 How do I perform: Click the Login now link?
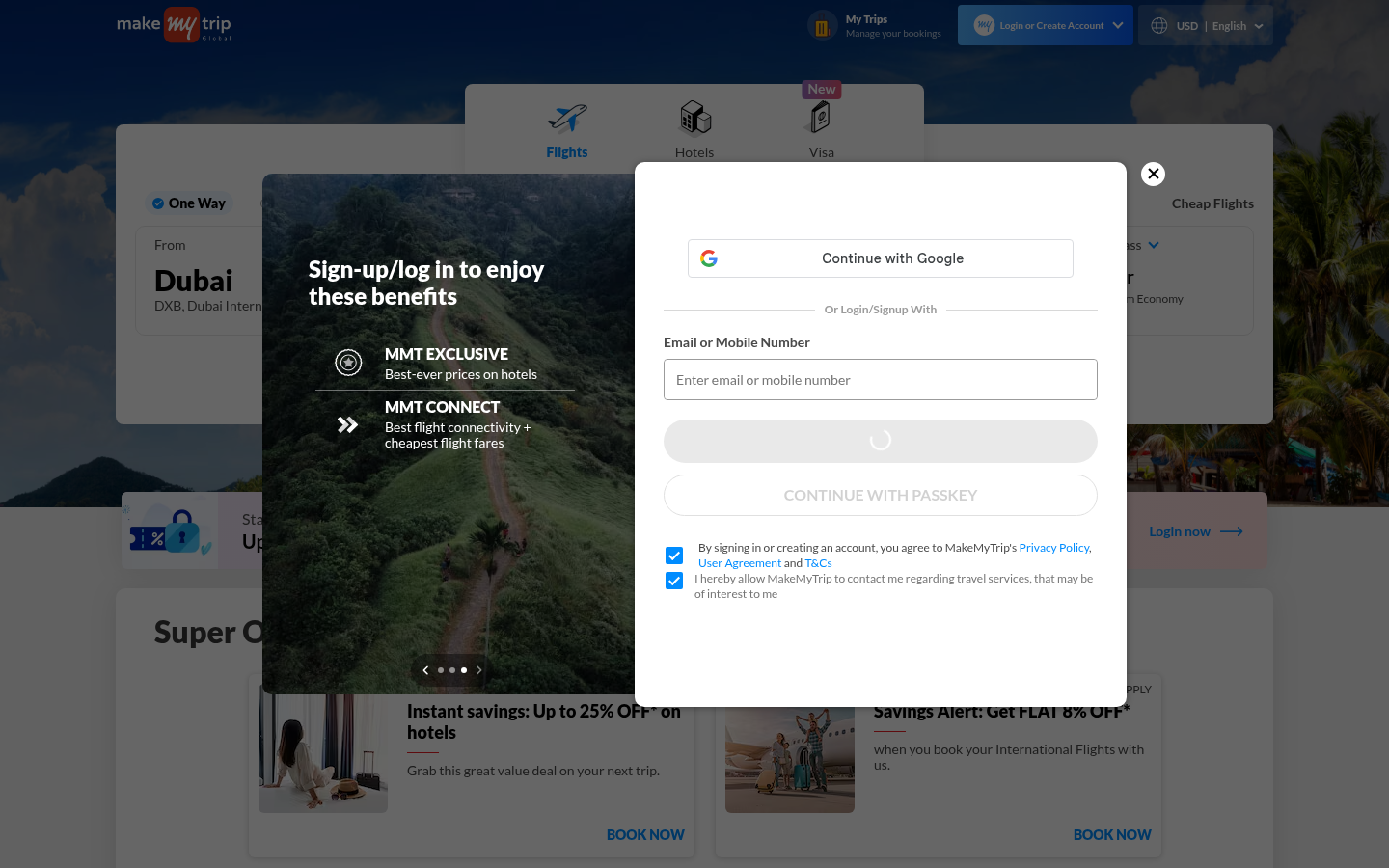pyautogui.click(x=1180, y=531)
